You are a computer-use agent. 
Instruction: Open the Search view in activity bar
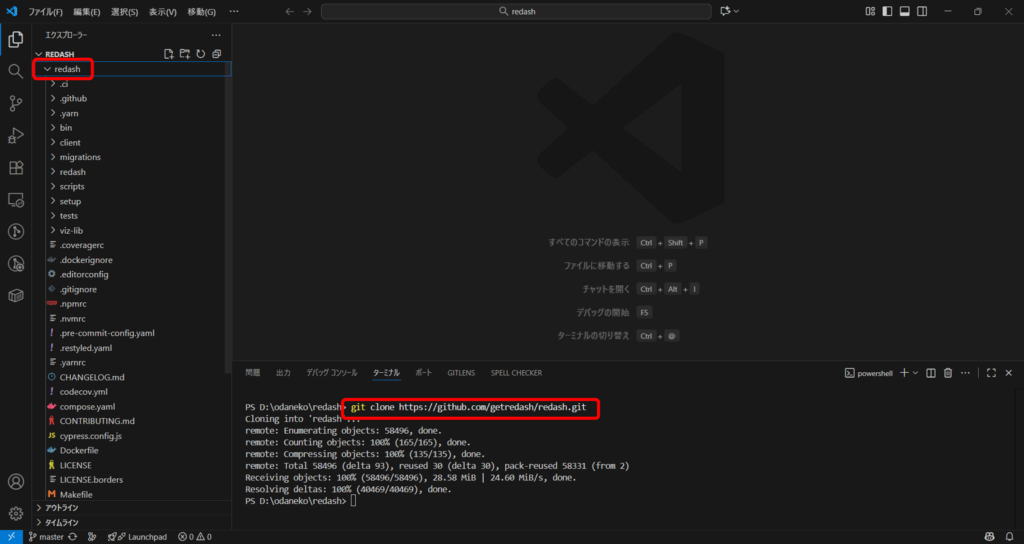click(15, 71)
